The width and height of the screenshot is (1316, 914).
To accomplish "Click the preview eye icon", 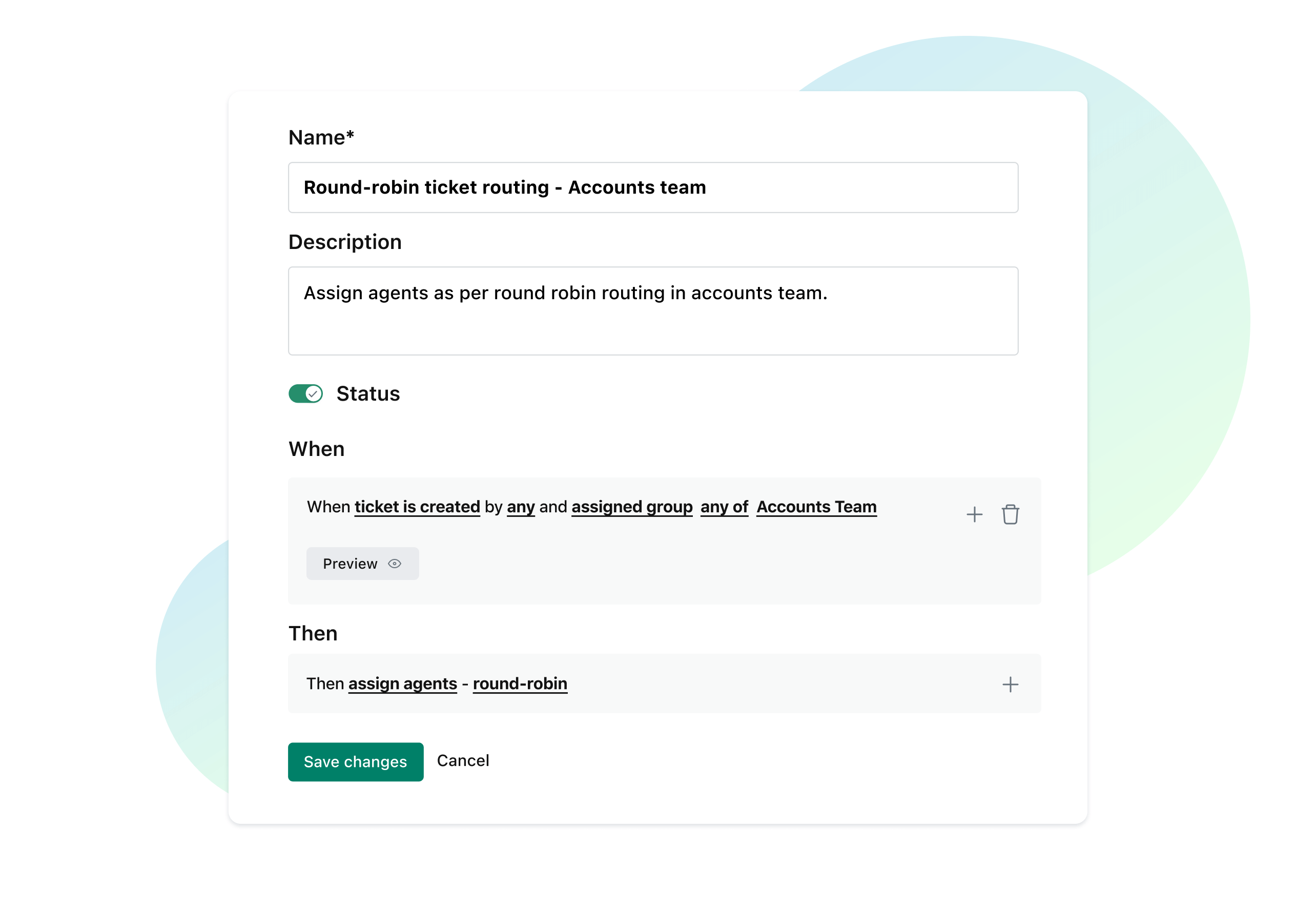I will (397, 564).
